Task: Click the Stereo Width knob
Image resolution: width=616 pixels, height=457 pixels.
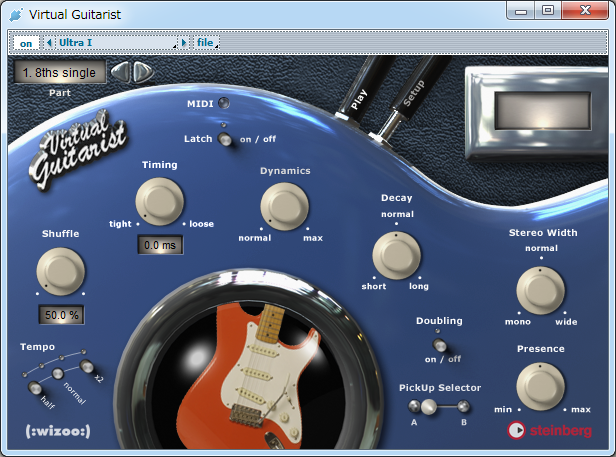Action: (541, 290)
